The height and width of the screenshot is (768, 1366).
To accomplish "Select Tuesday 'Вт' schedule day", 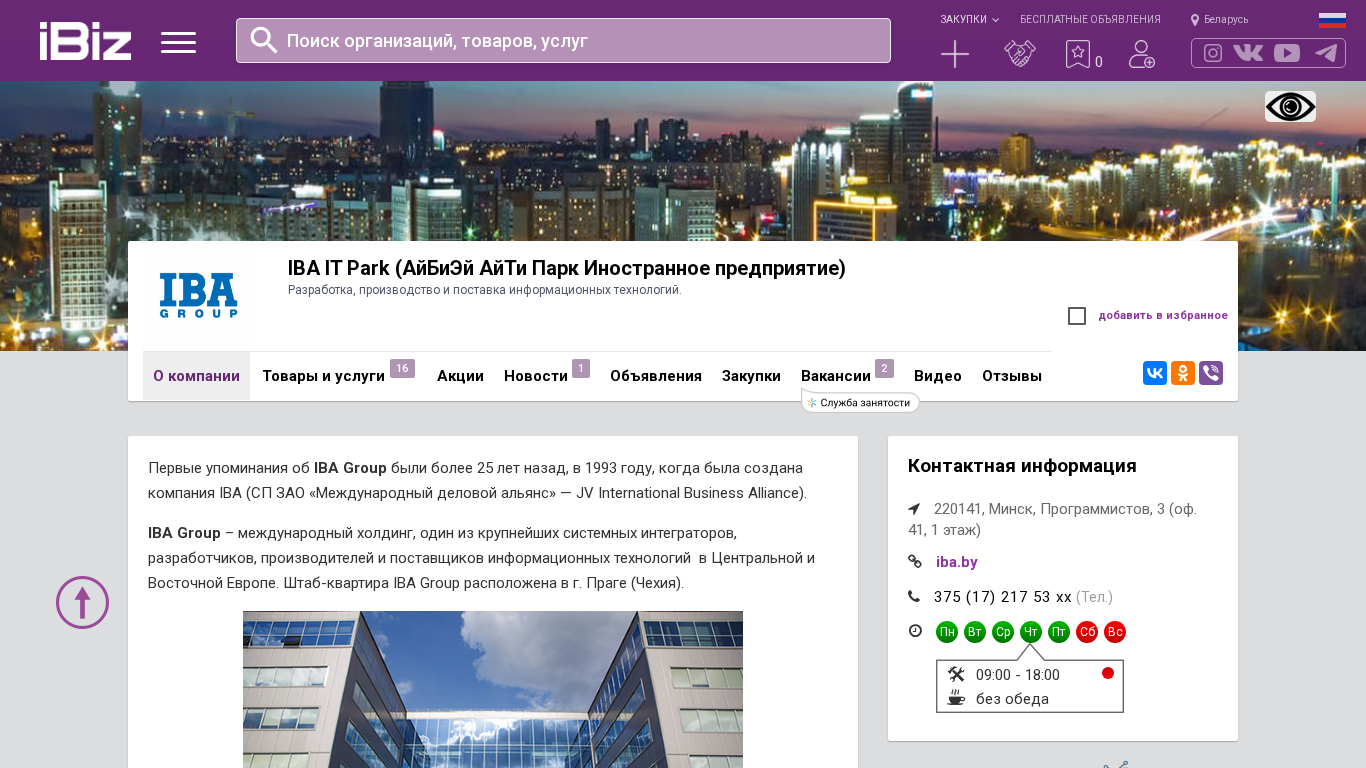I will 975,632.
